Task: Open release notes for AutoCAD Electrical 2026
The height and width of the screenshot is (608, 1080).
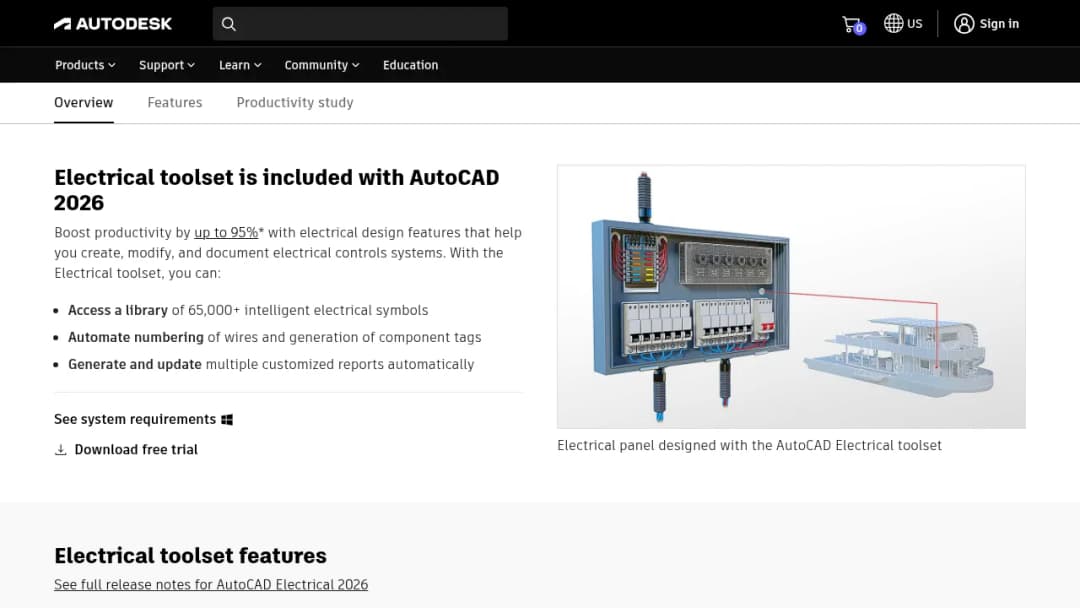Action: 211,585
